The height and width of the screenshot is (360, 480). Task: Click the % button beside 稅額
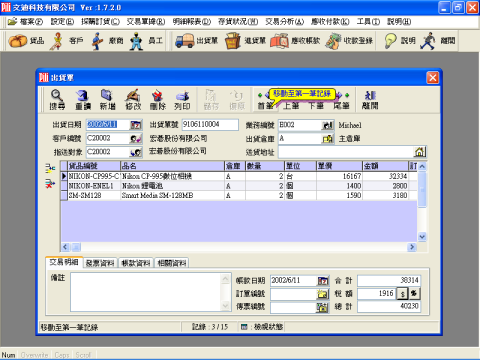tap(414, 293)
